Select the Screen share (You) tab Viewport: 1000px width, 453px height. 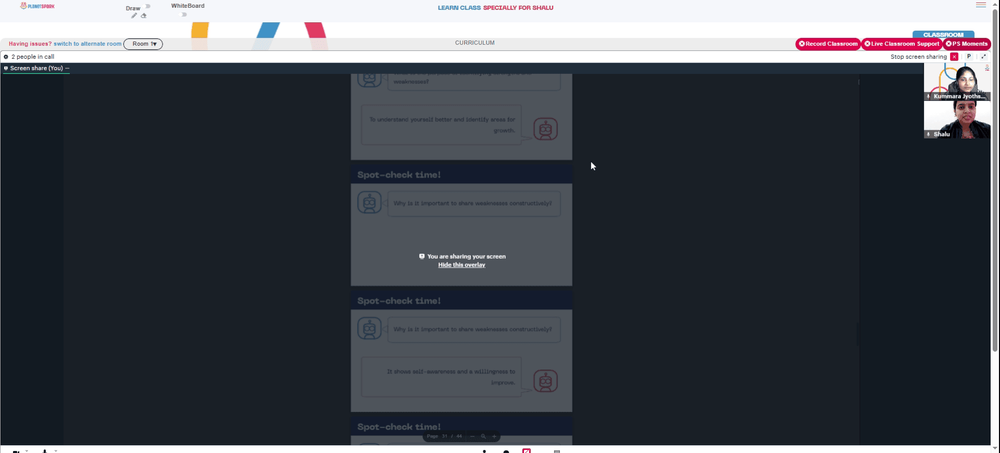tap(36, 68)
